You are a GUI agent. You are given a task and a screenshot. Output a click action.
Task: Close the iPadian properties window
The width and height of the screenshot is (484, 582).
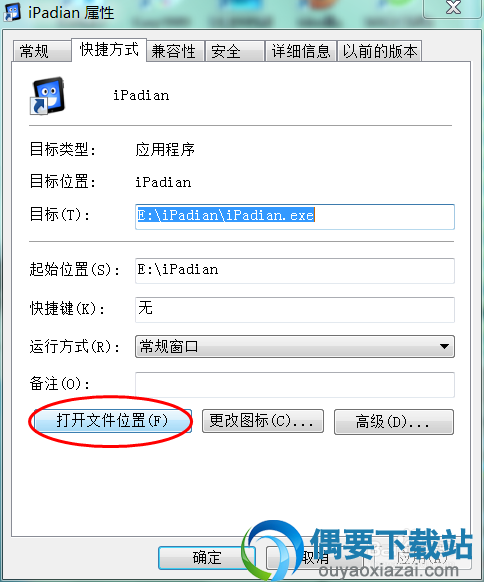tap(453, 7)
